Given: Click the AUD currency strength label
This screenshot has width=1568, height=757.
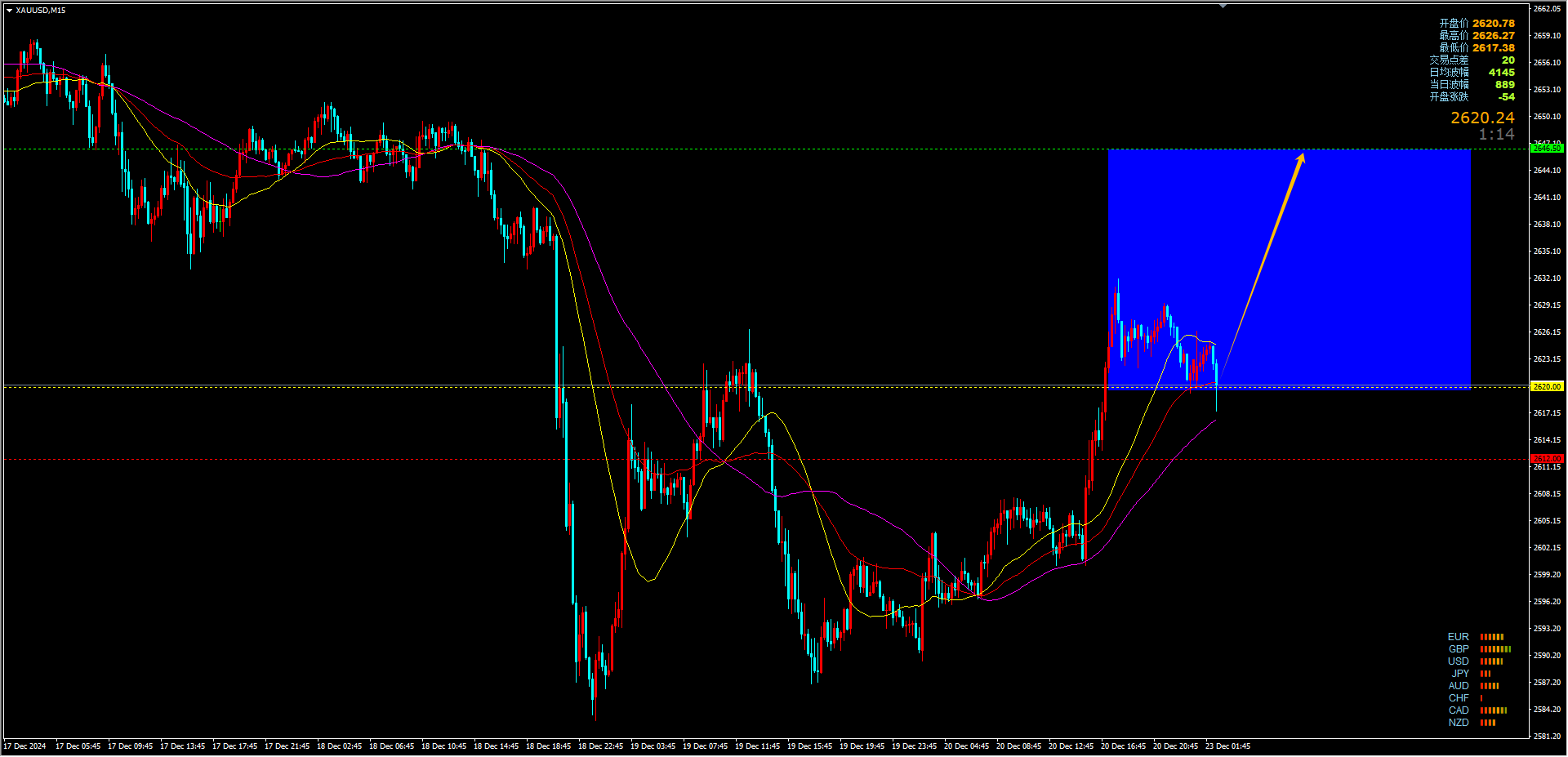Looking at the screenshot, I should (x=1459, y=686).
